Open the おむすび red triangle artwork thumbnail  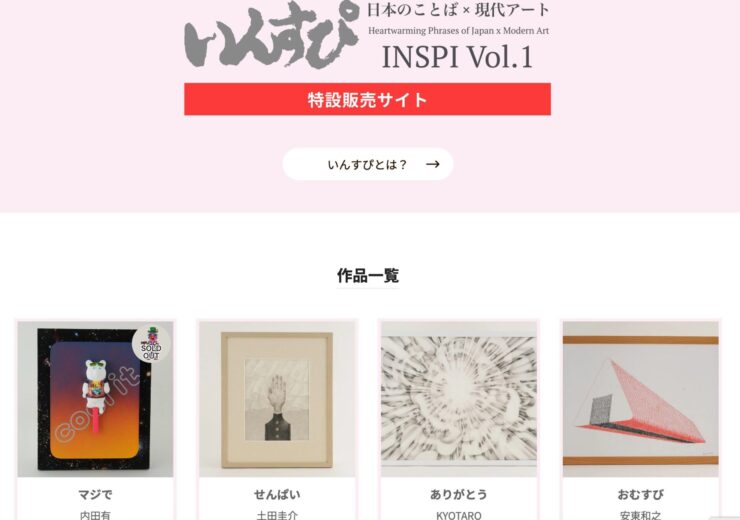point(640,399)
